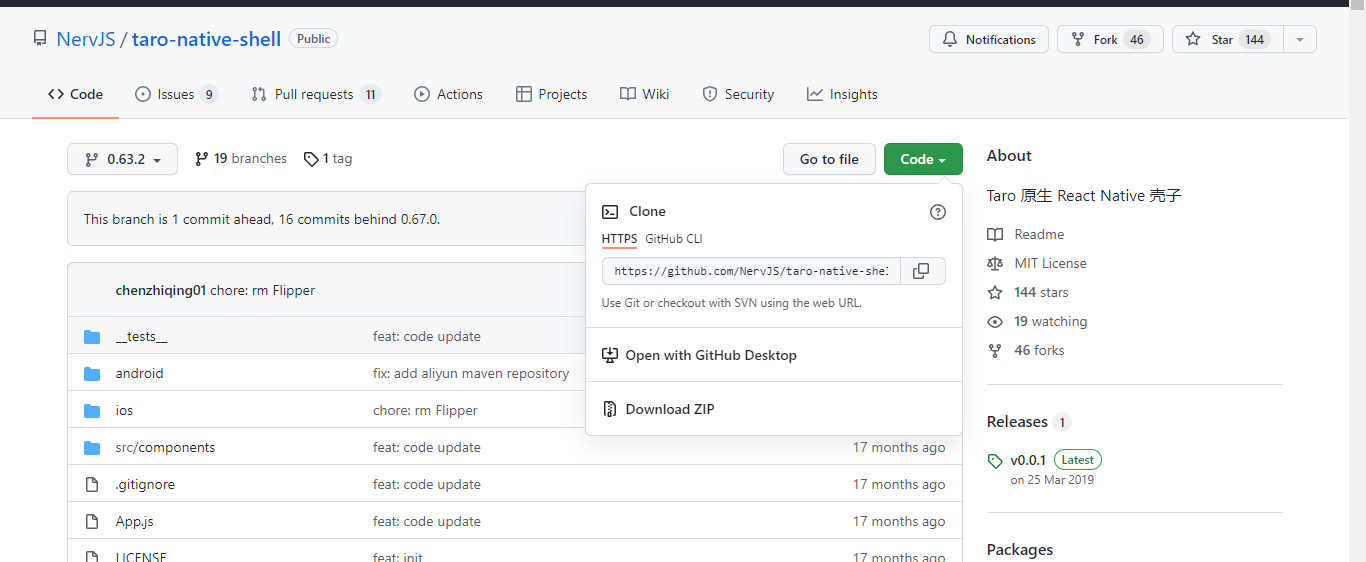
Task: Click the NervJS owner link
Action: coord(86,39)
